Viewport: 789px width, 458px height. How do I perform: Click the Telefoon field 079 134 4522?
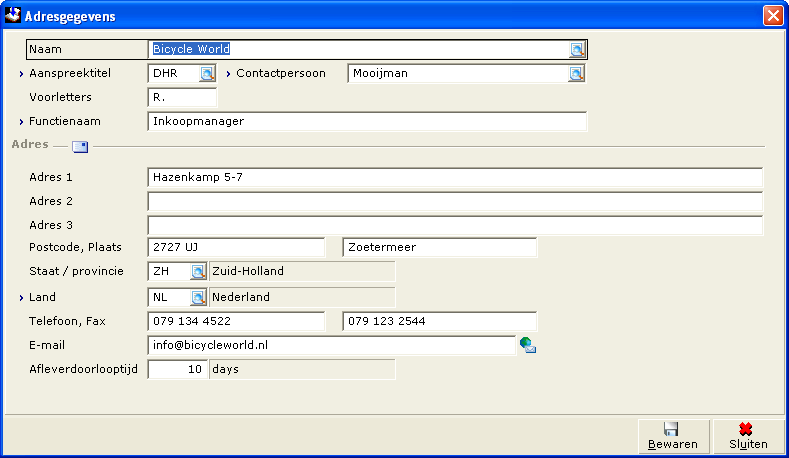(x=236, y=321)
